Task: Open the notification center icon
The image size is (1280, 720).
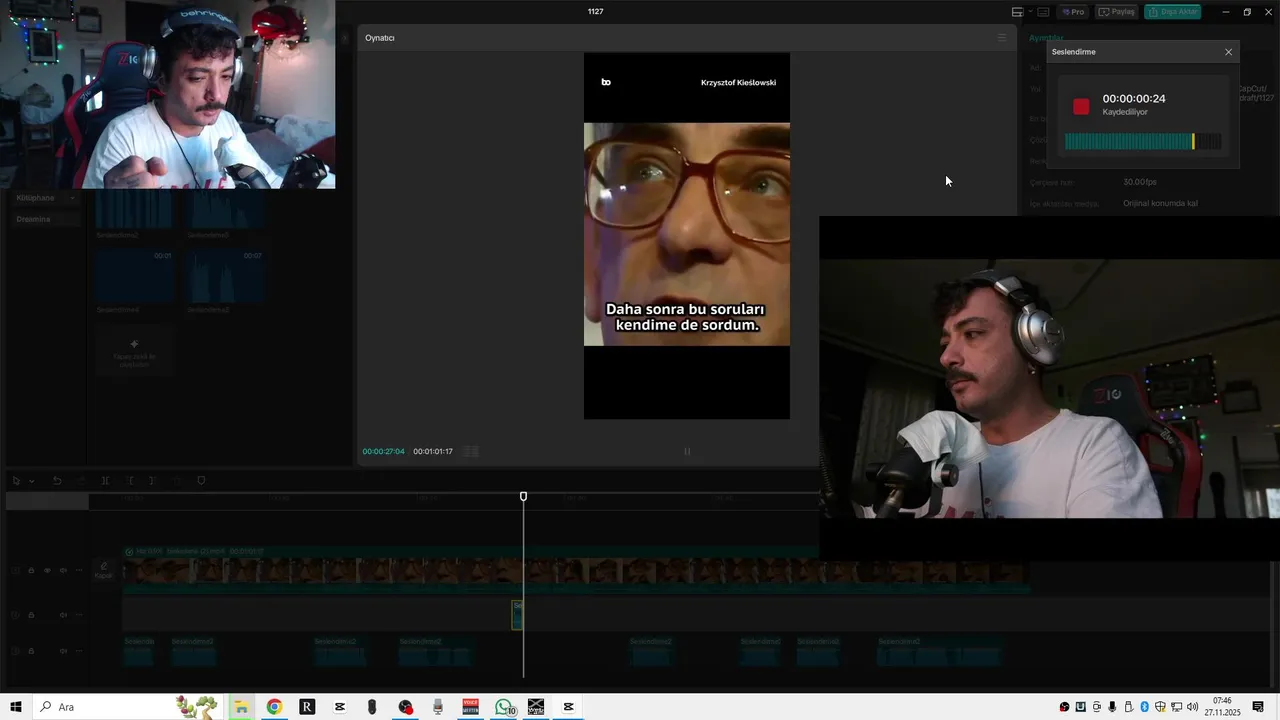Action: click(x=1258, y=707)
